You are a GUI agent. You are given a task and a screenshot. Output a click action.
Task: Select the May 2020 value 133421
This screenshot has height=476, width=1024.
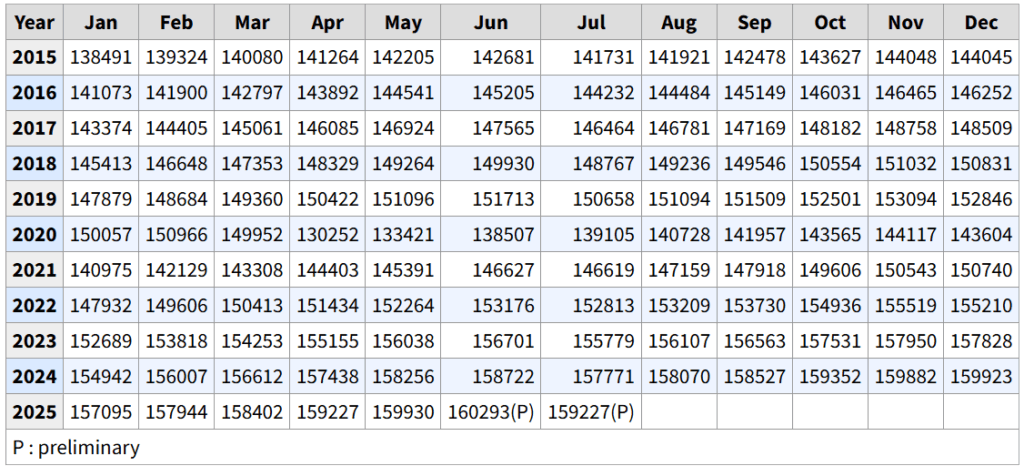tap(403, 234)
